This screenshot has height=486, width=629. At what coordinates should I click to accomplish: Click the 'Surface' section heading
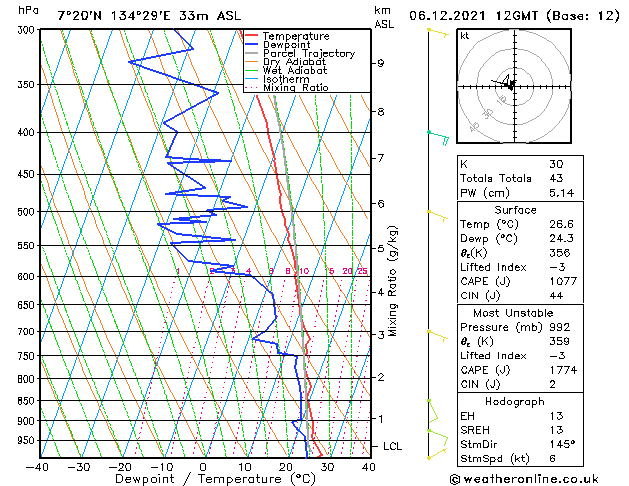coord(515,210)
